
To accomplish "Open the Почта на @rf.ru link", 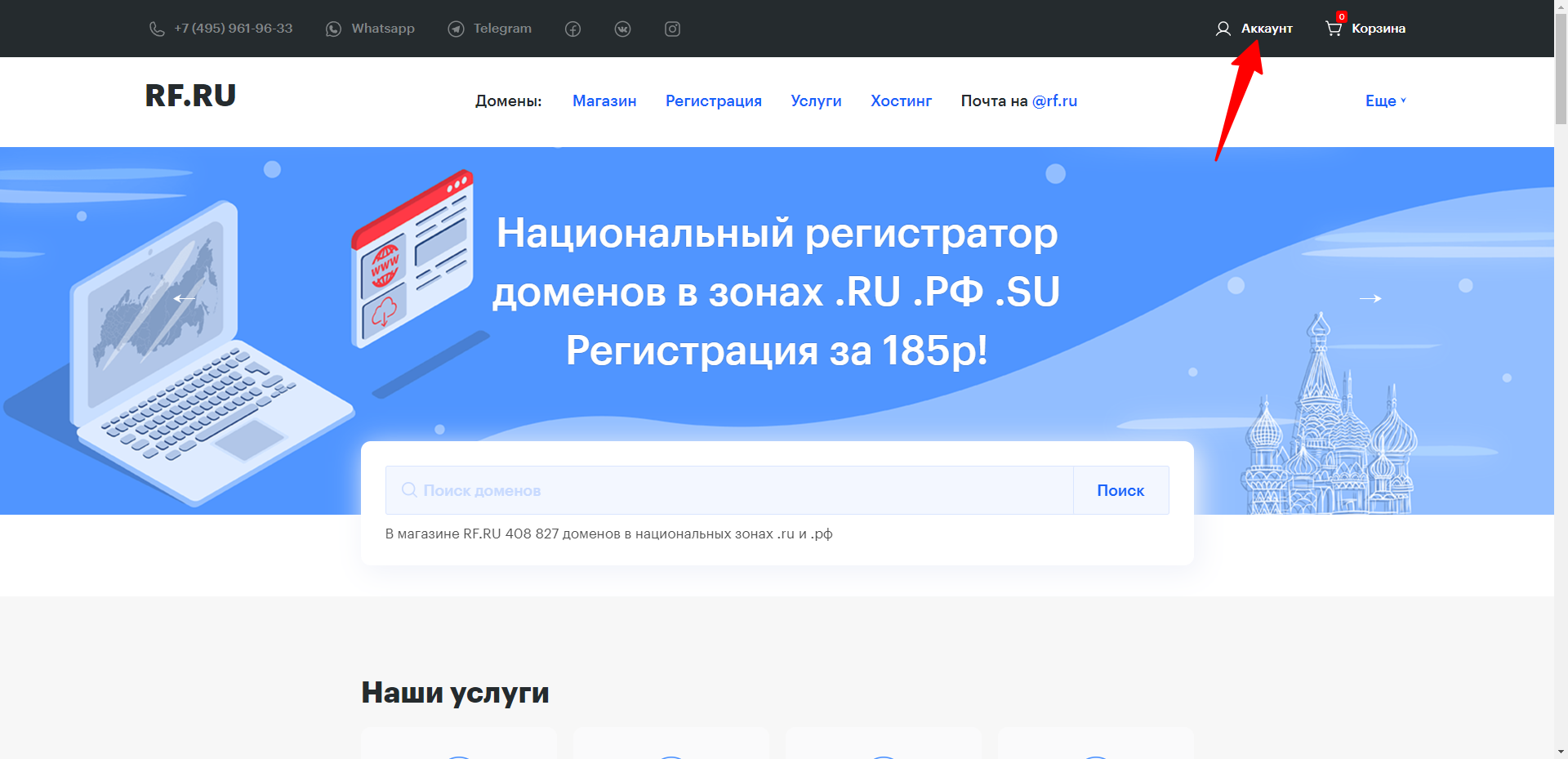I will (1018, 100).
